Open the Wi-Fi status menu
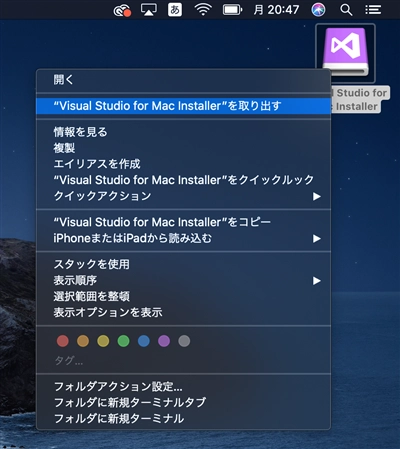The image size is (400, 449). point(203,10)
